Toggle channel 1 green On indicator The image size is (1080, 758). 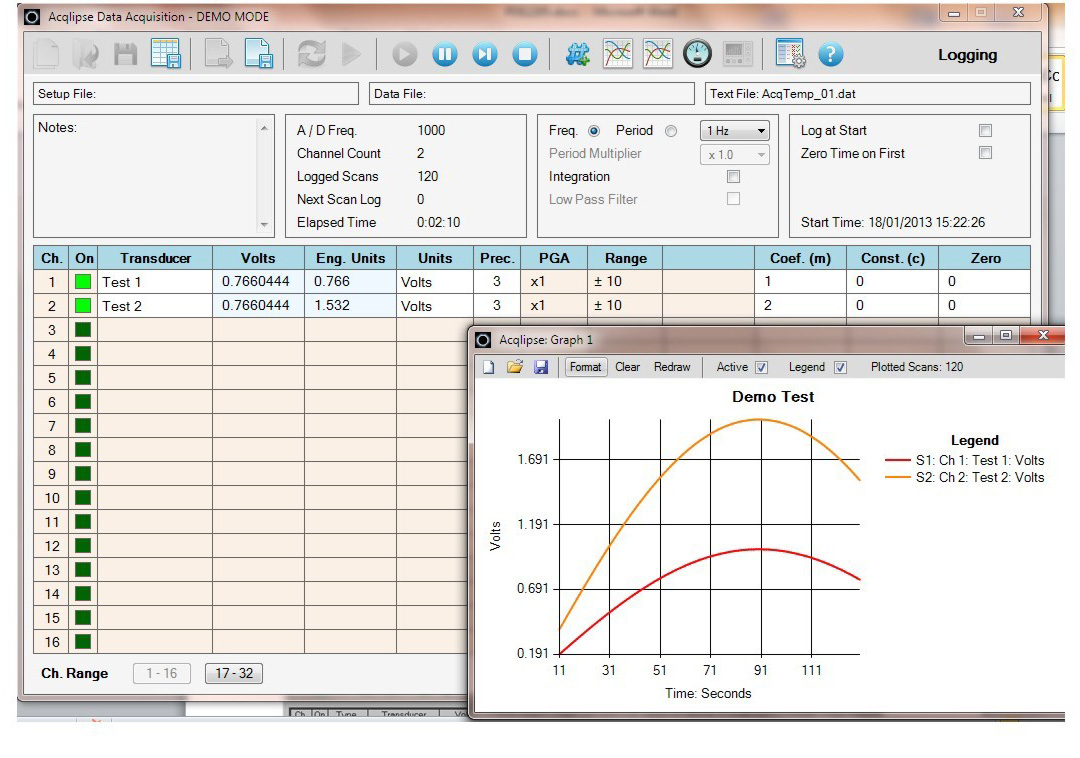[x=84, y=282]
